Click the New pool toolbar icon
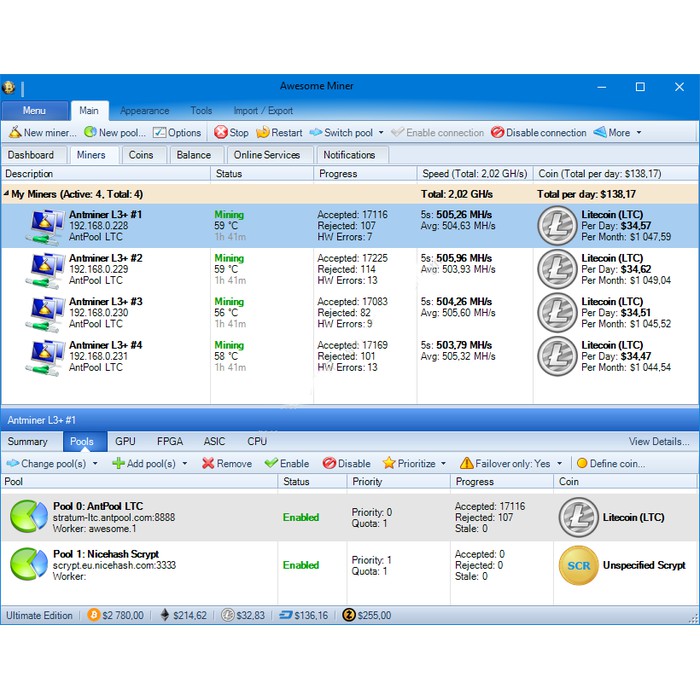Image resolution: width=700 pixels, height=700 pixels. point(90,133)
